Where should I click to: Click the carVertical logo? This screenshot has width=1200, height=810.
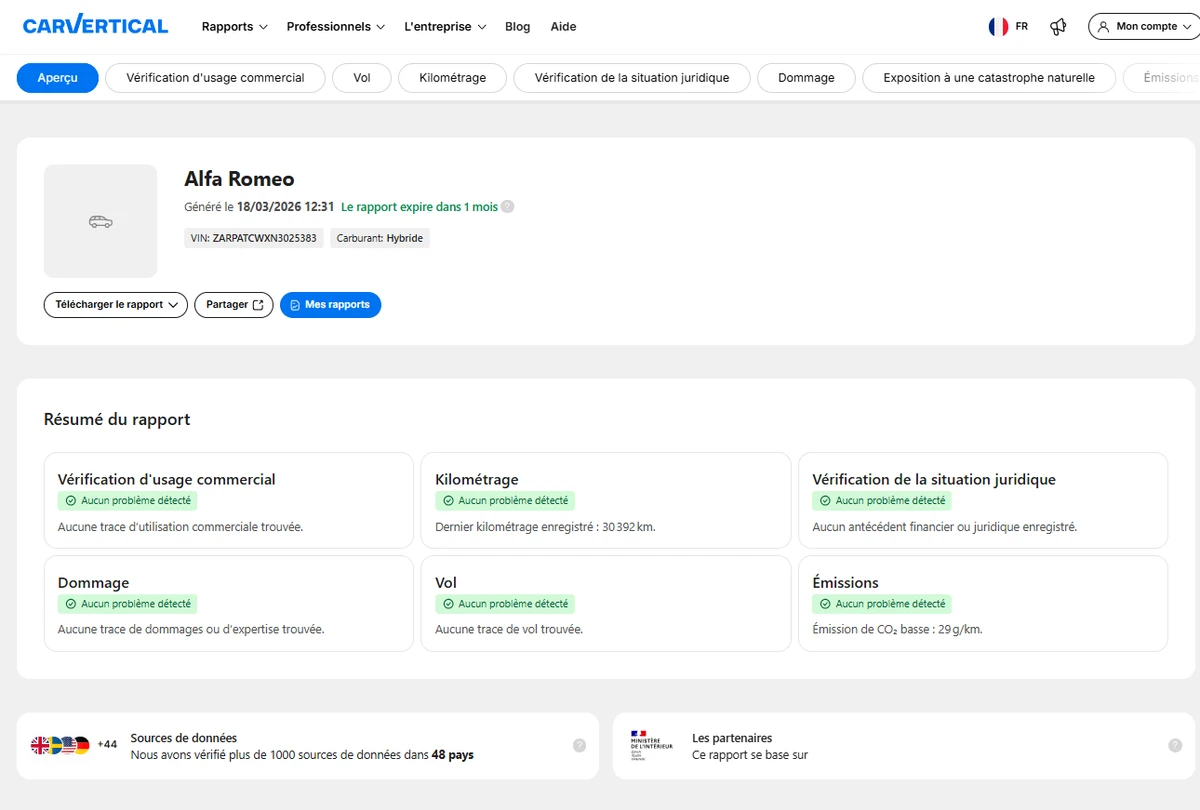(95, 26)
